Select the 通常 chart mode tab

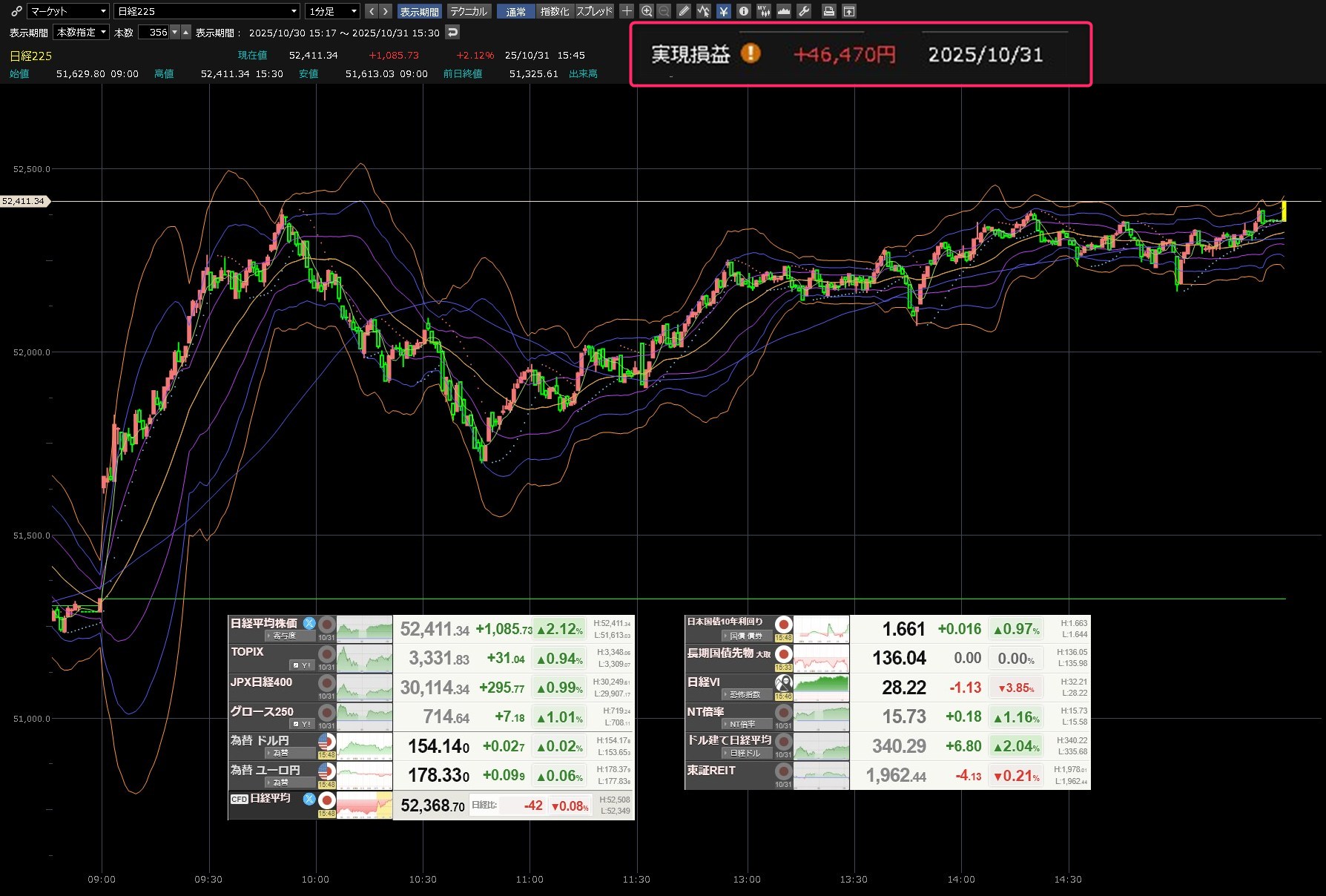pos(515,11)
